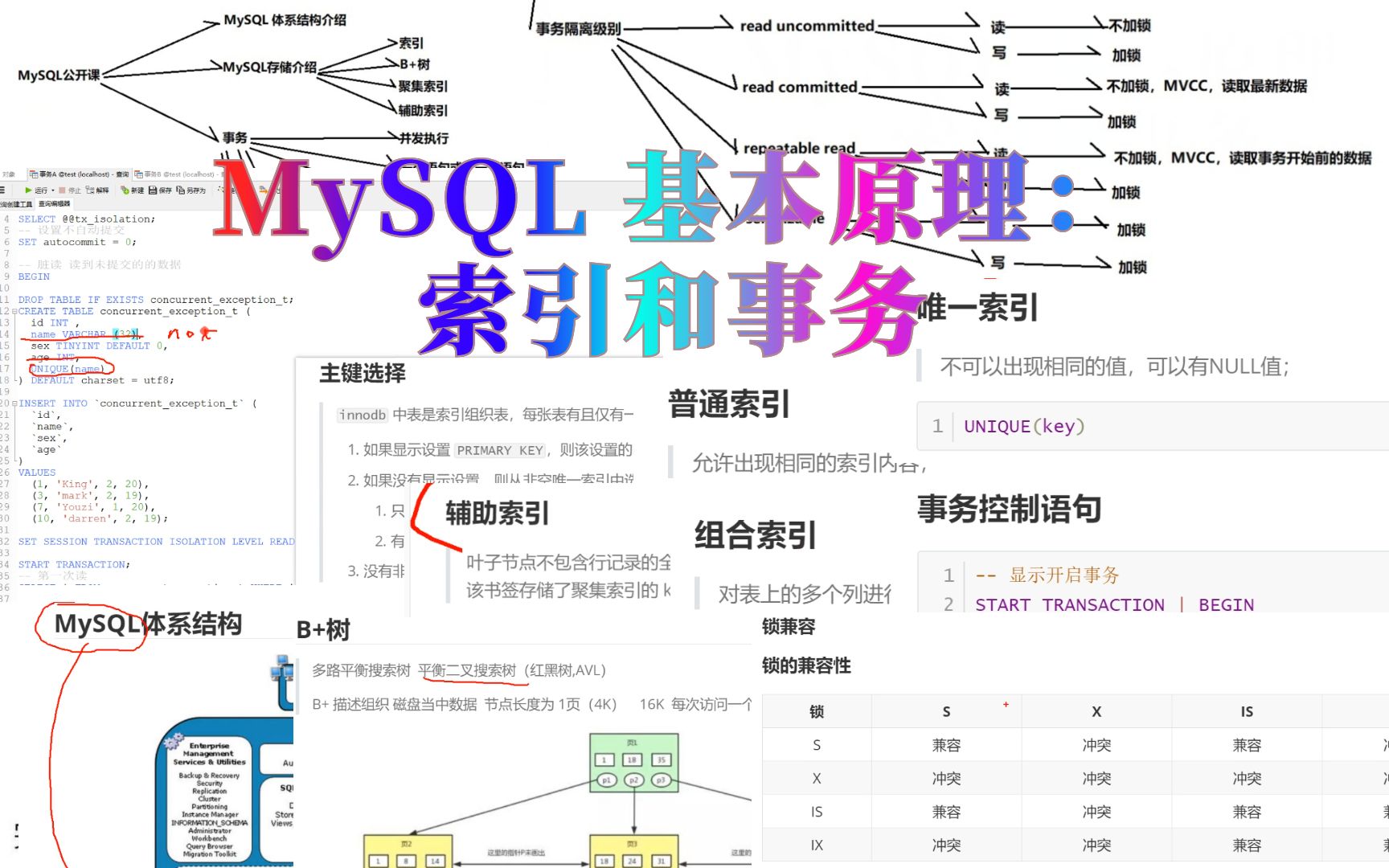Select the 查询编辑器 subtab
This screenshot has width=1389, height=868.
(x=54, y=204)
